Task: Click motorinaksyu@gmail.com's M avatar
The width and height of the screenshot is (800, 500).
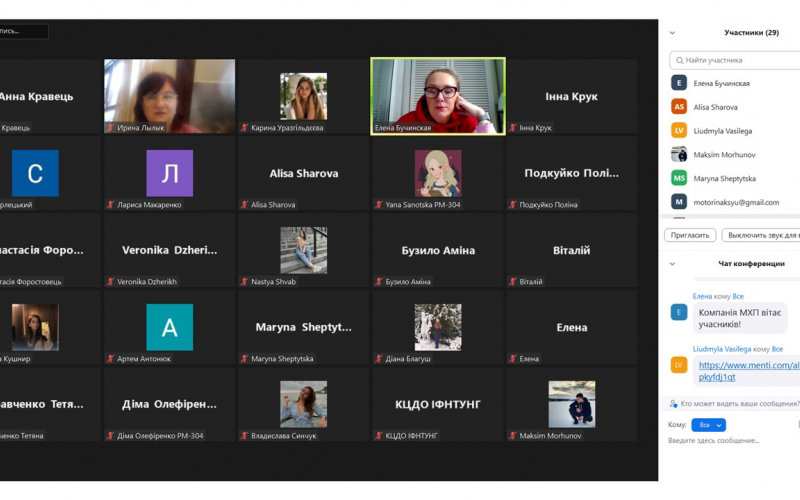Action: tap(679, 202)
